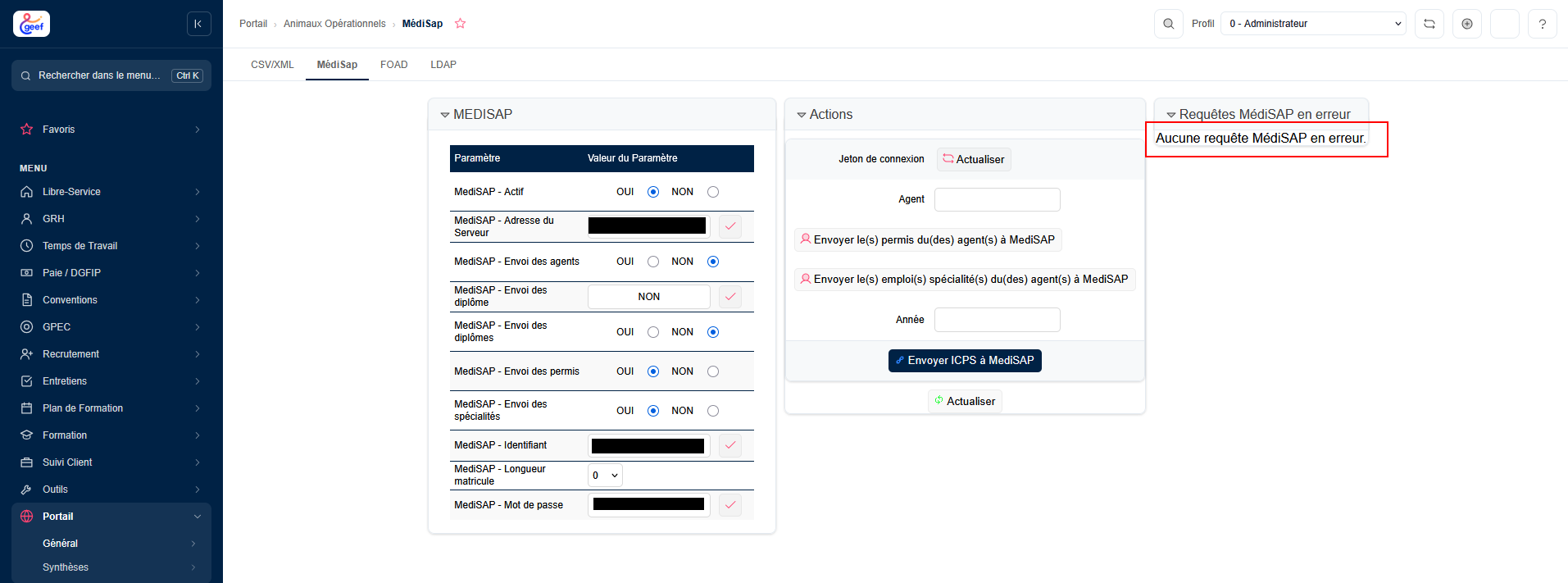Open the Outils wrench menu

(111, 490)
